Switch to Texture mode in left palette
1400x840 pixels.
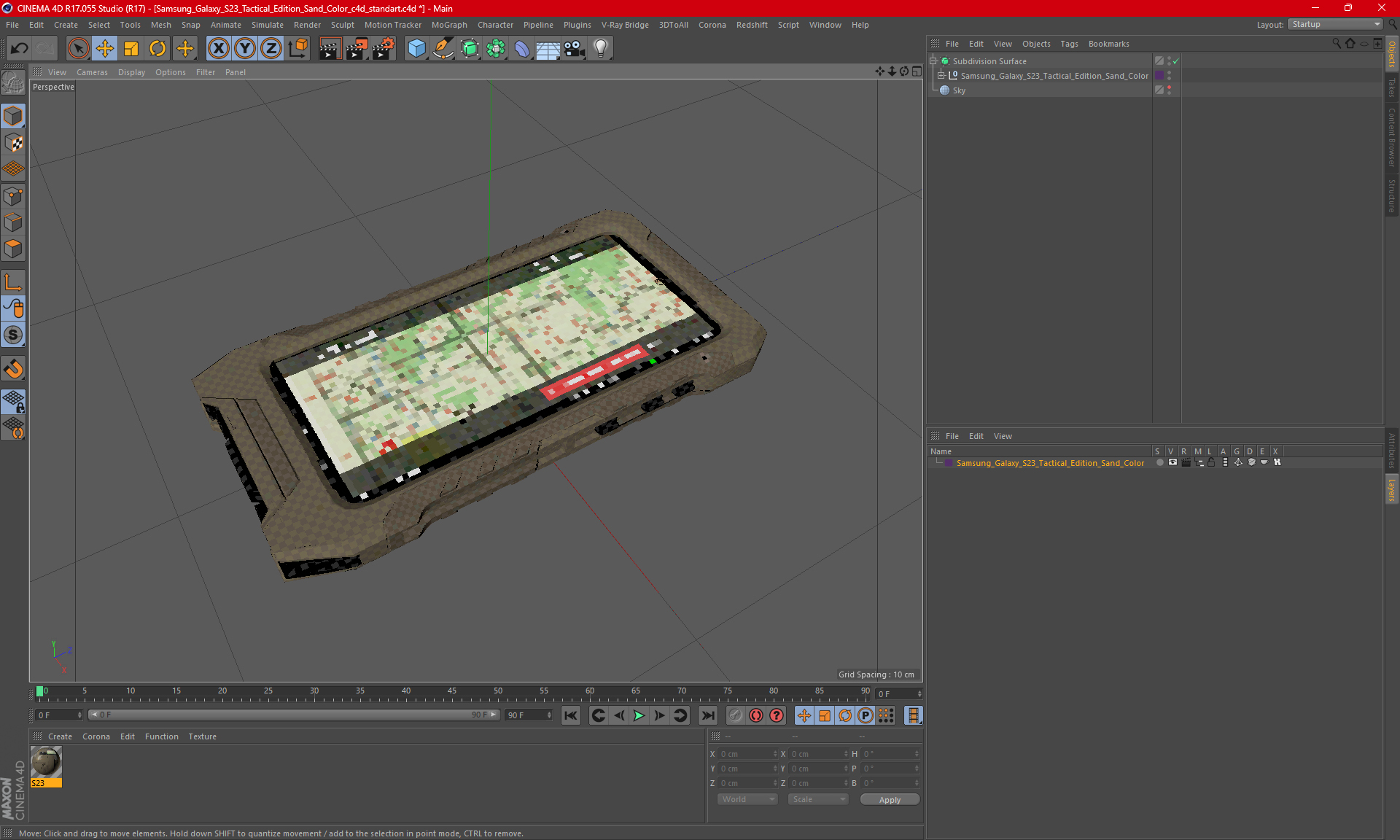pos(13,143)
